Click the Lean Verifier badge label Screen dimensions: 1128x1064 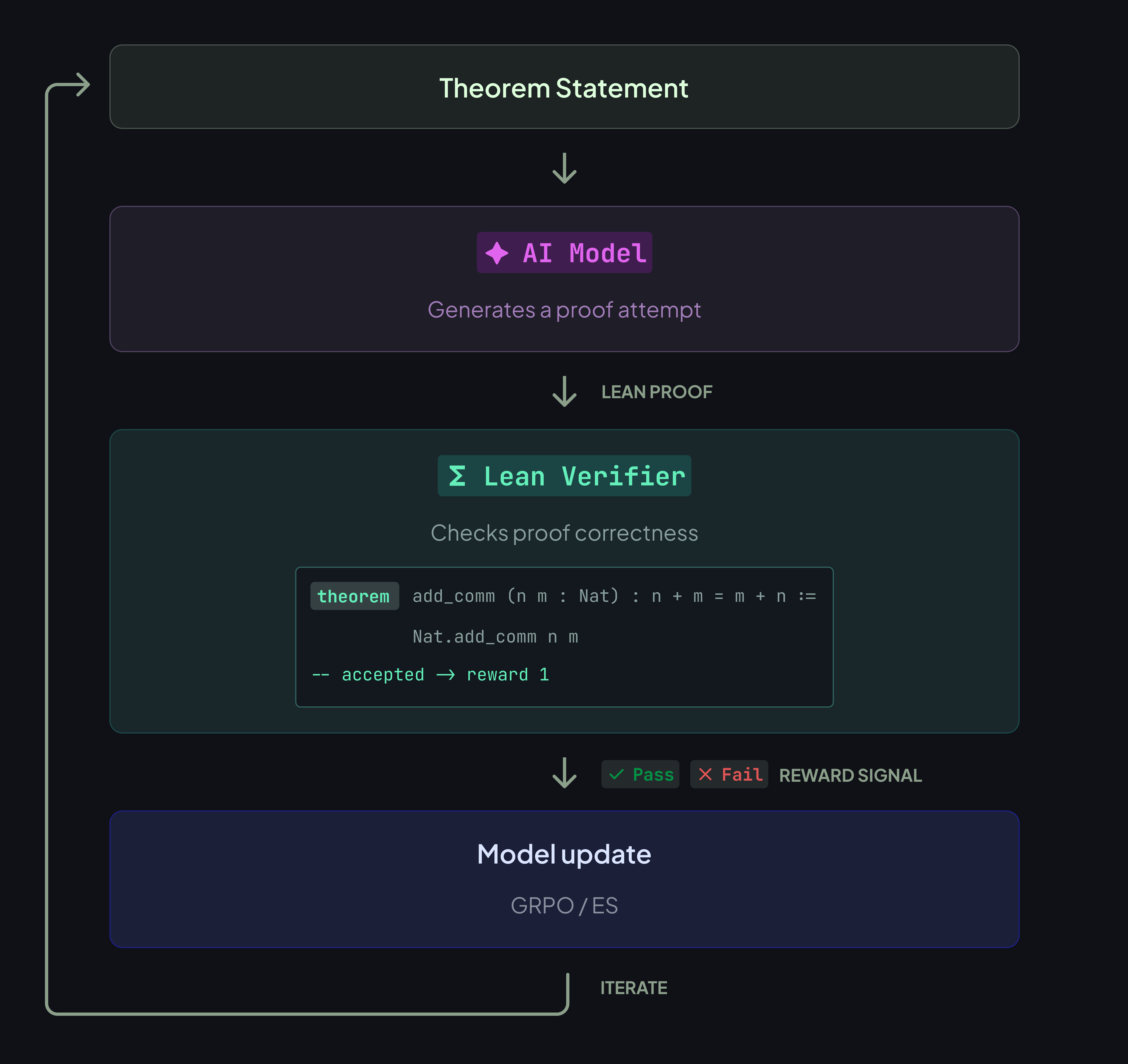click(x=584, y=476)
